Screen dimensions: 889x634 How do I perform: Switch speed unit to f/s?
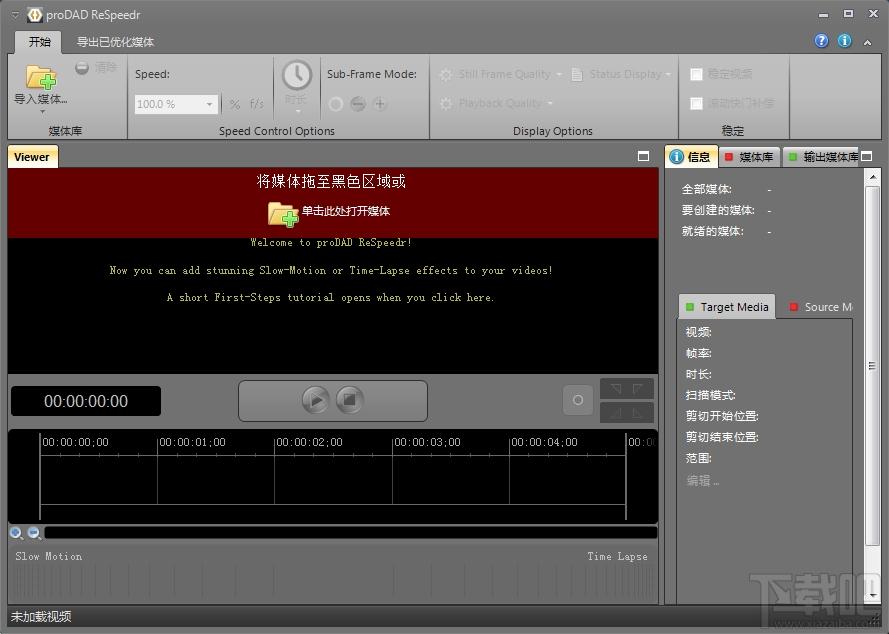pyautogui.click(x=257, y=104)
